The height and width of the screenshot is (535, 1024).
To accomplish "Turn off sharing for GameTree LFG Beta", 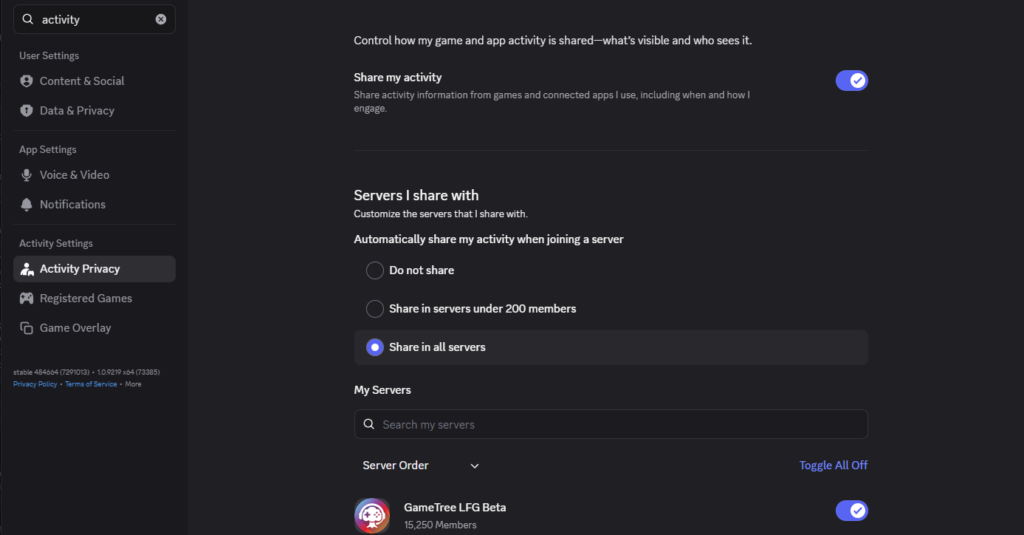I will pos(851,511).
